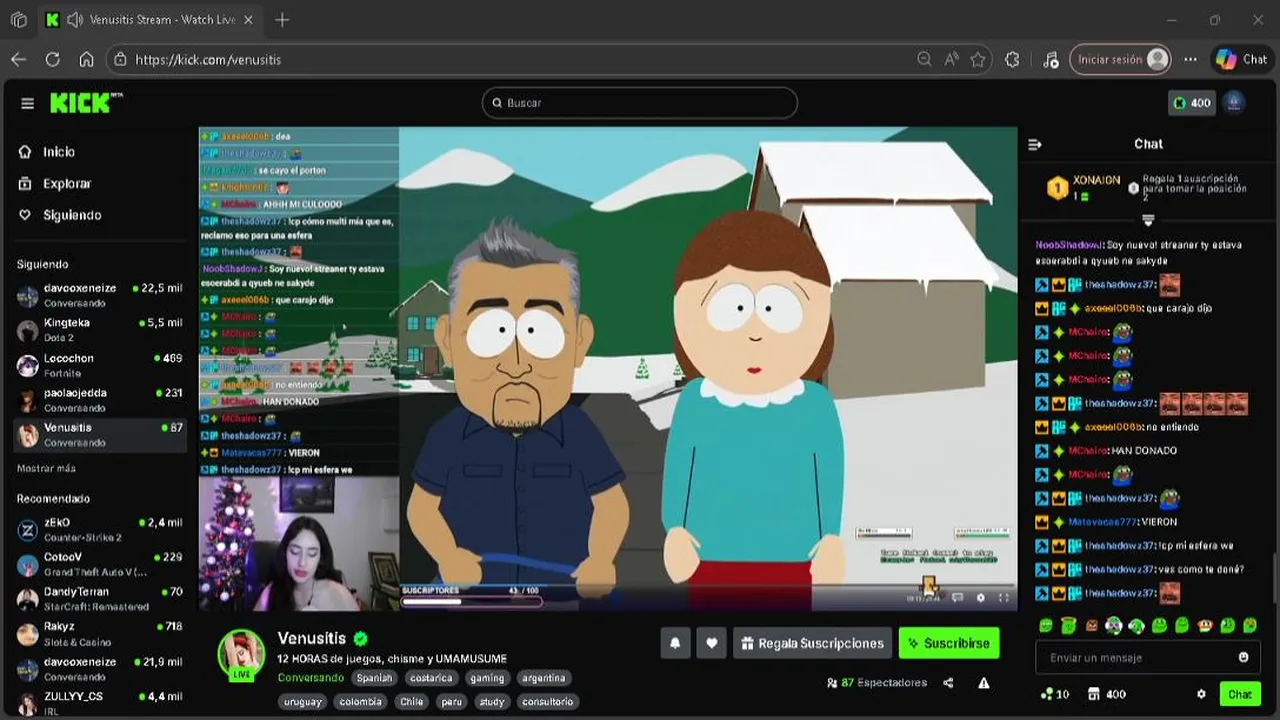The image size is (1280, 720).
Task: Click the share stream icon
Action: [948, 683]
